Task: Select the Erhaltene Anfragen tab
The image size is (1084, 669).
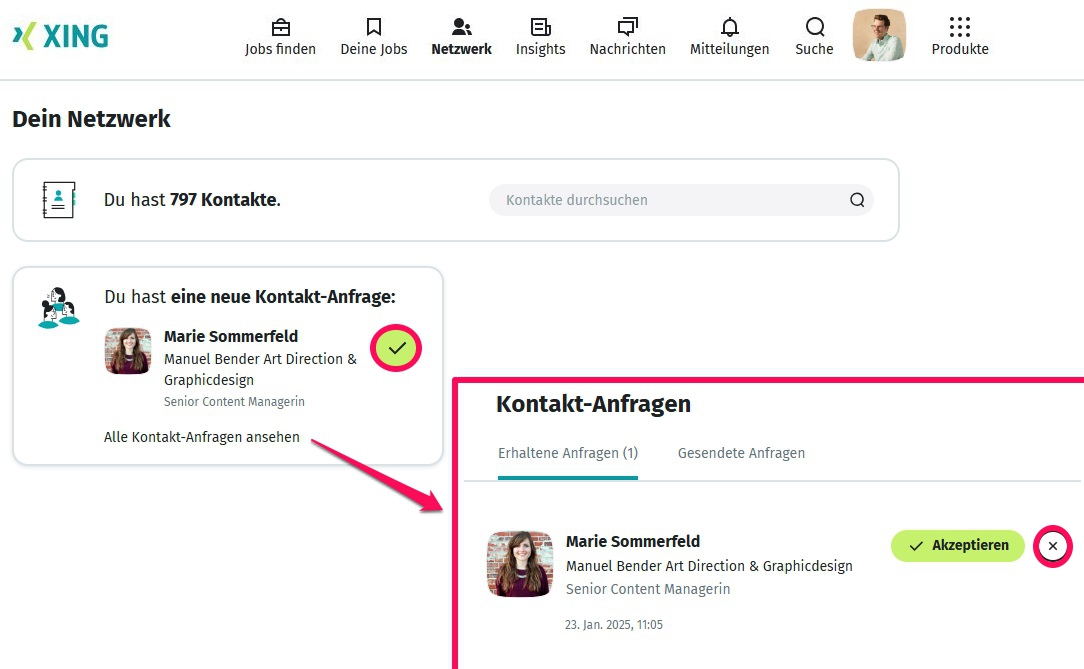Action: coord(568,453)
